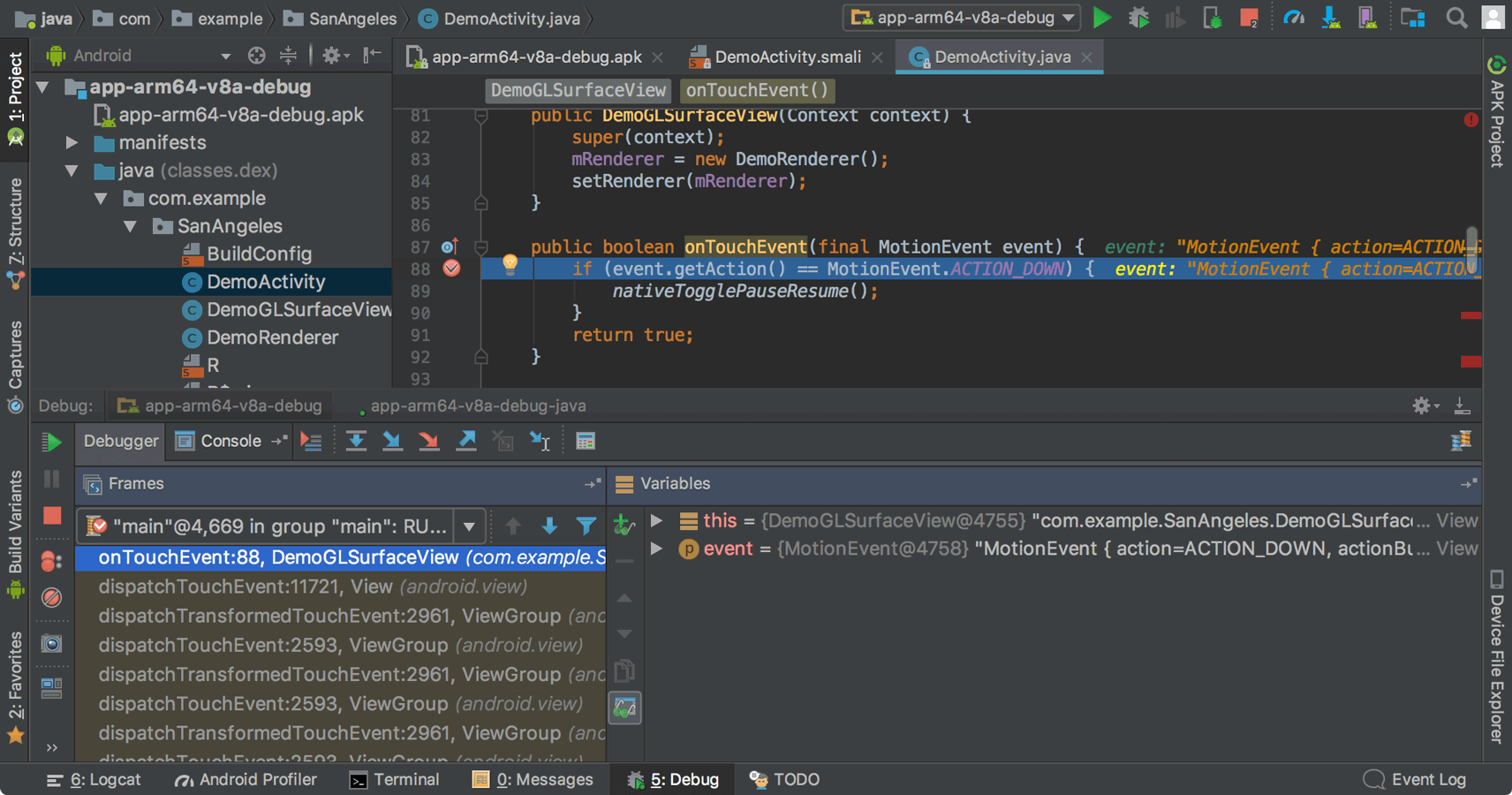1512x795 pixels.
Task: Open the Evaluate Expression calculator icon
Action: [x=586, y=441]
